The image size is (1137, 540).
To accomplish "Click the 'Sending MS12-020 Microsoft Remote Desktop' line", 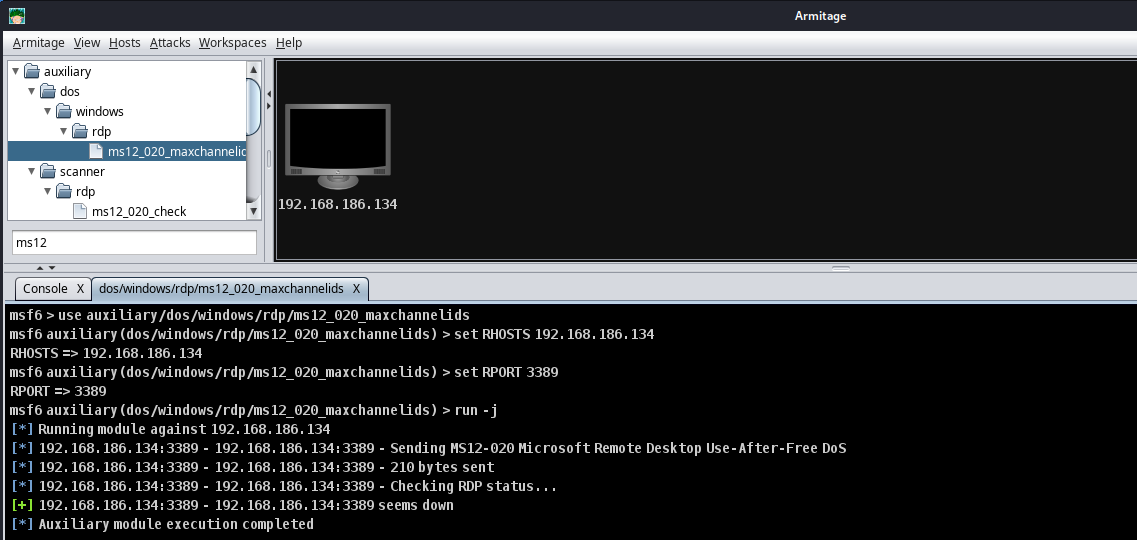I will (429, 449).
